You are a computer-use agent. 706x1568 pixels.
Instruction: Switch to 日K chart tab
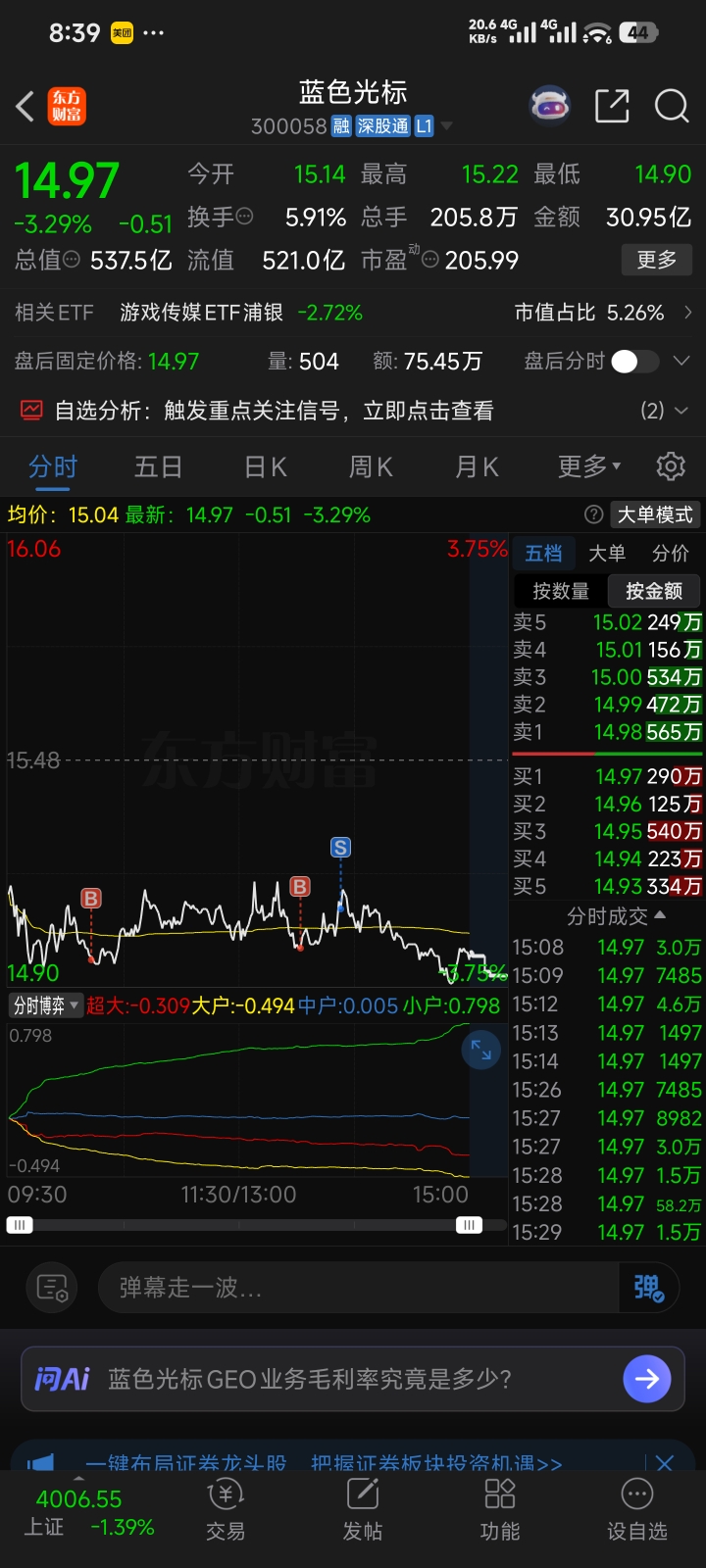(265, 466)
